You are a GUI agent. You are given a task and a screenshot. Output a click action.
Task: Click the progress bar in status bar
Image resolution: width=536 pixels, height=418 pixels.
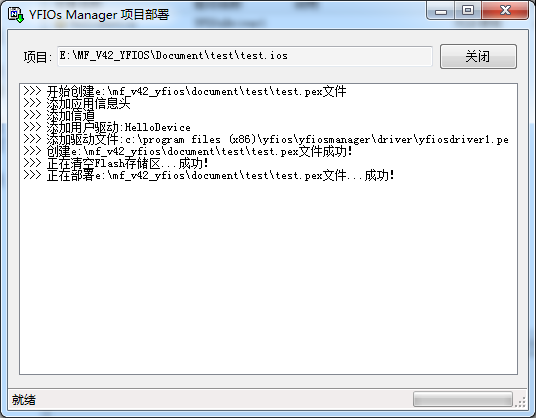pos(463,399)
